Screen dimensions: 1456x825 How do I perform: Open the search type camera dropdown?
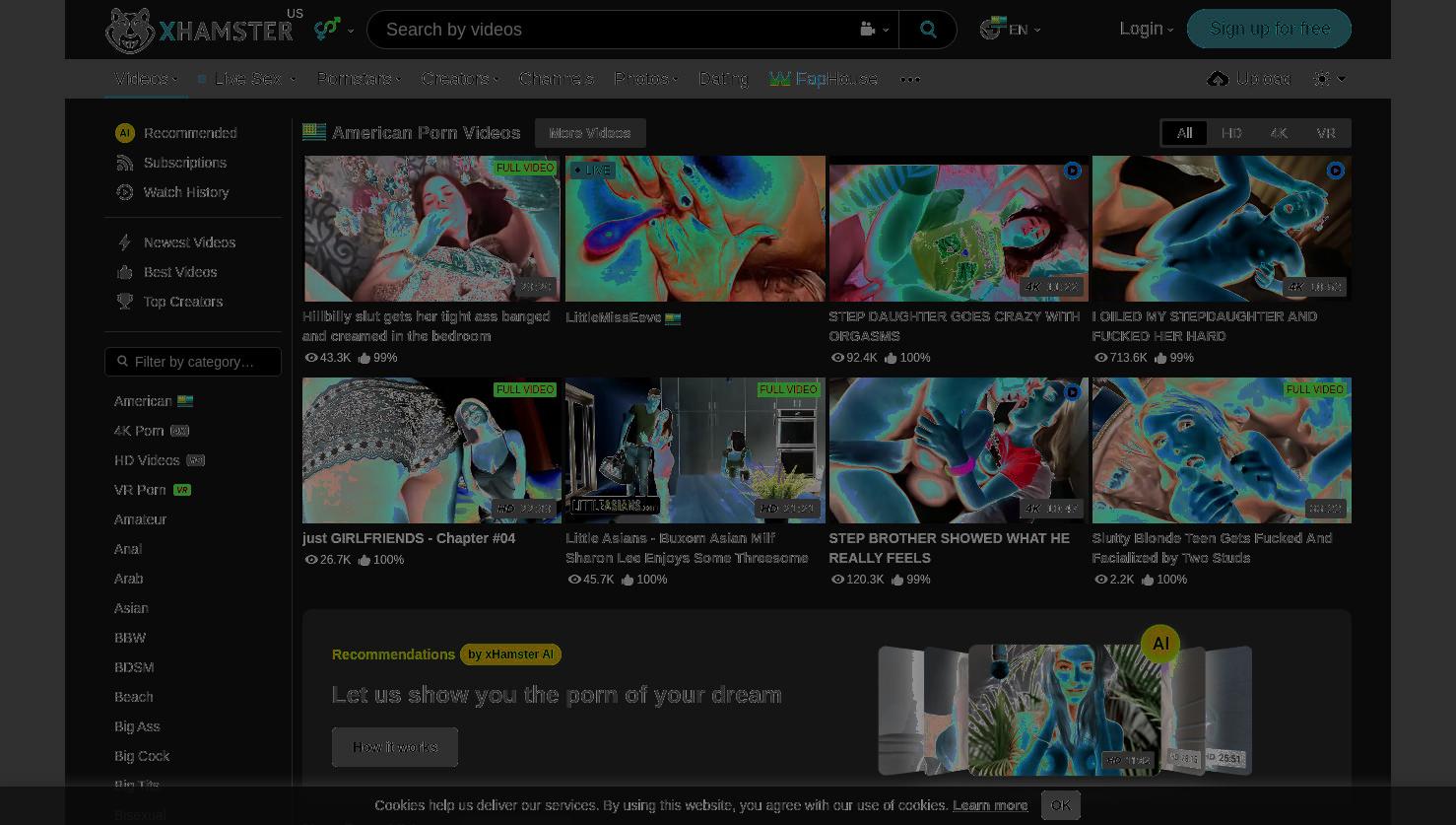tap(875, 30)
